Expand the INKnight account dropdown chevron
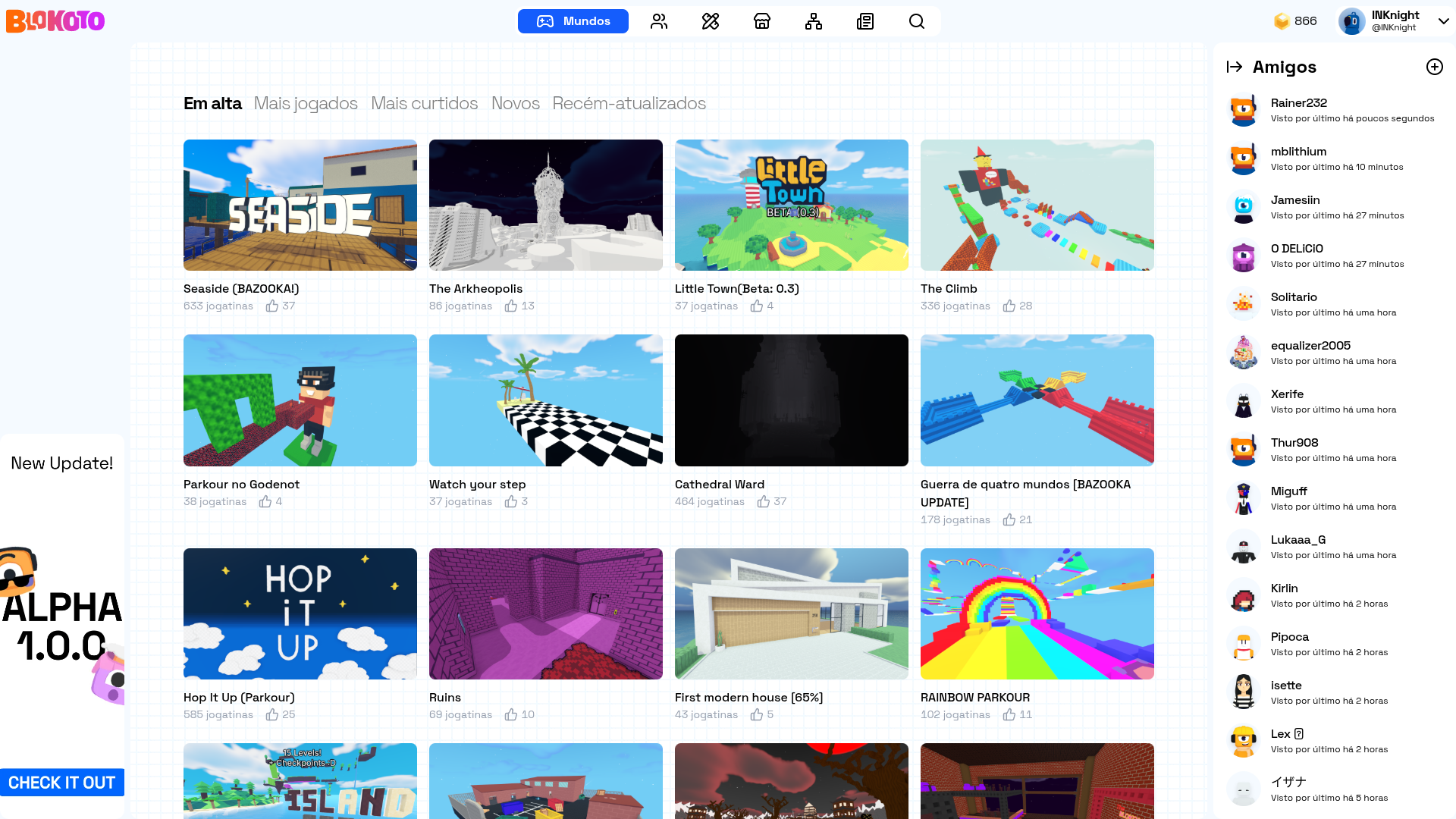The height and width of the screenshot is (819, 1456). click(1443, 21)
